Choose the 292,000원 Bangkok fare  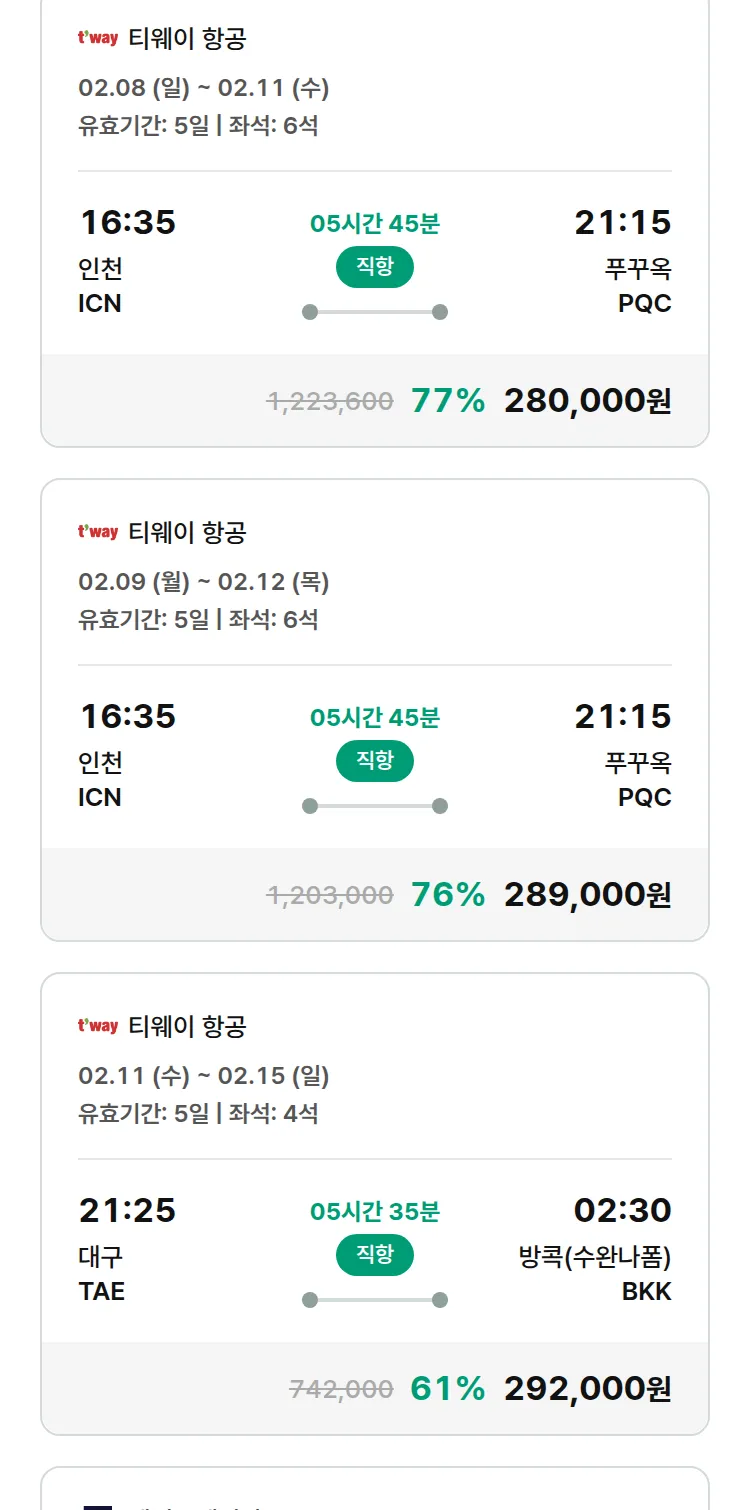point(587,1389)
